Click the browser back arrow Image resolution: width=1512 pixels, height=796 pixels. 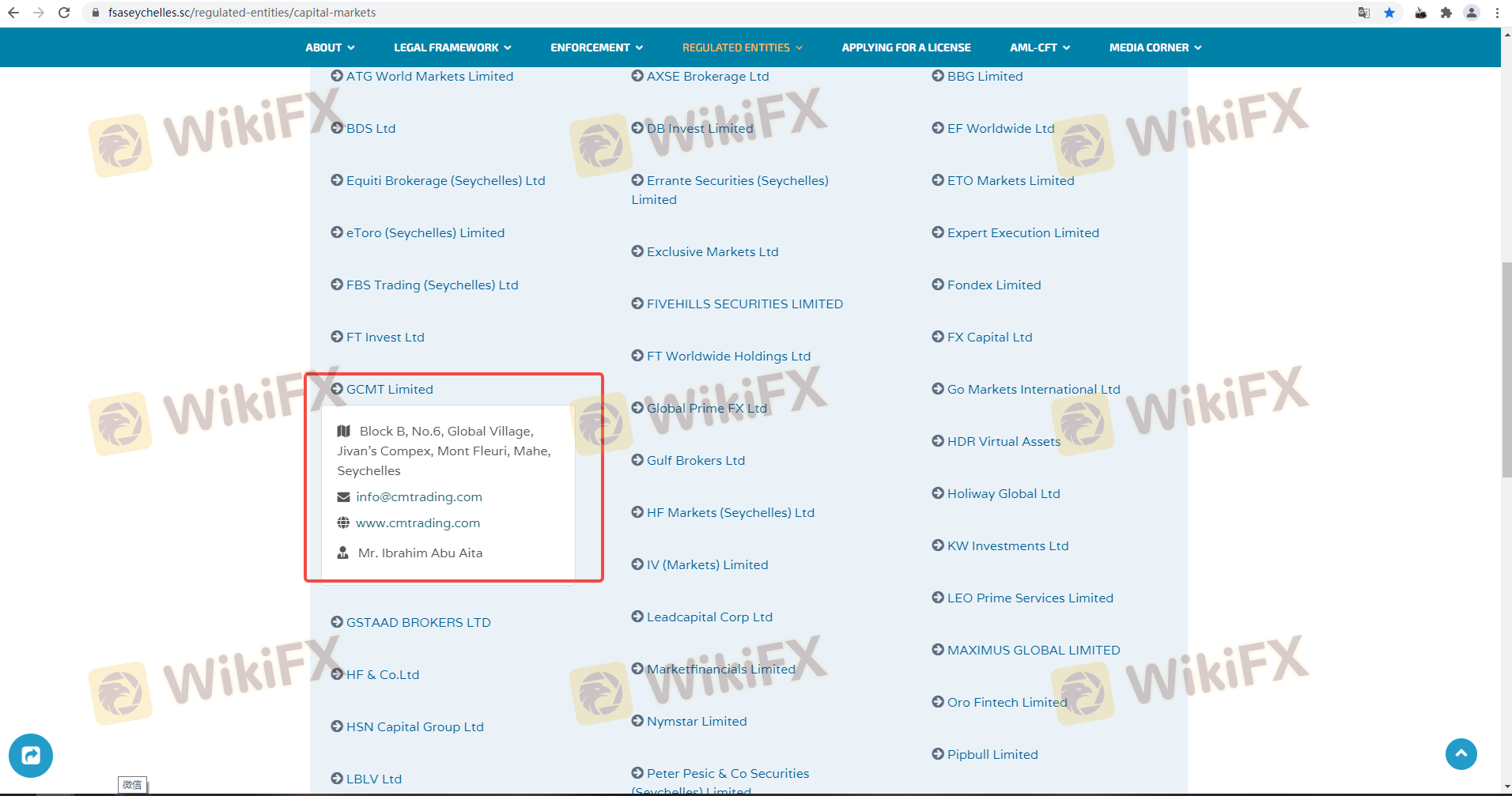(x=13, y=13)
